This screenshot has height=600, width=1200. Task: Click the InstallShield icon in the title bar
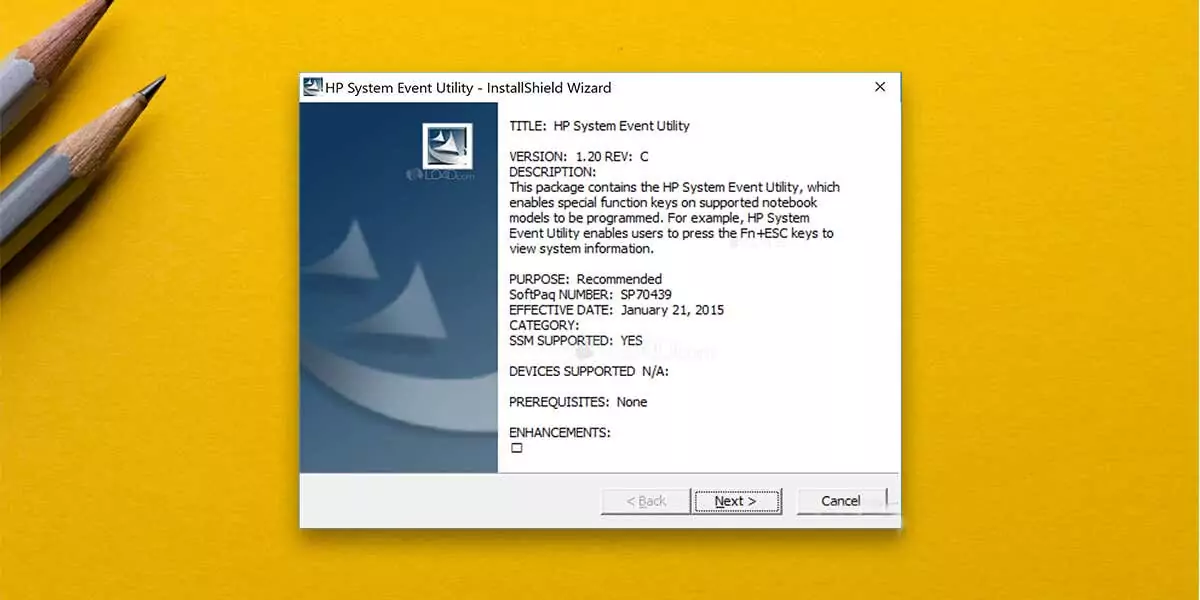click(313, 87)
